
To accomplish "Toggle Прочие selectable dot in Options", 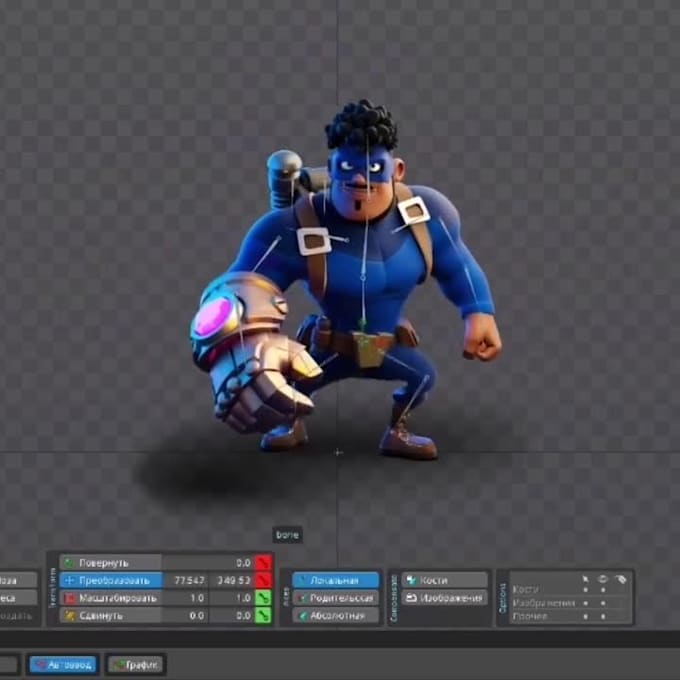I will (585, 616).
